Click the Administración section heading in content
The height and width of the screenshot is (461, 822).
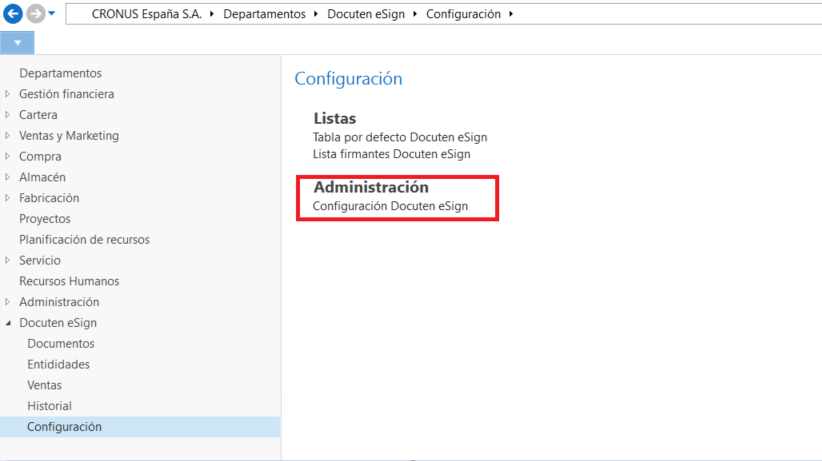point(371,187)
